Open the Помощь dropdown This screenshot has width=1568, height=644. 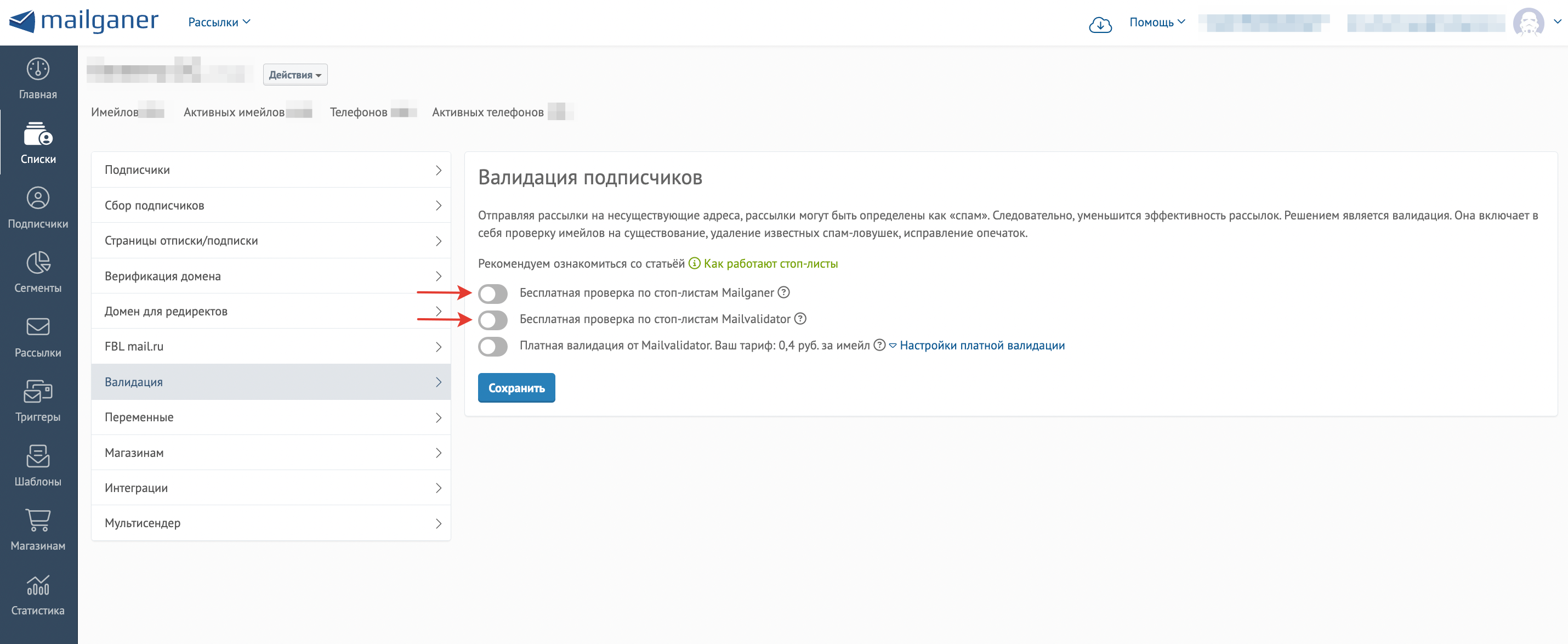tap(1157, 22)
